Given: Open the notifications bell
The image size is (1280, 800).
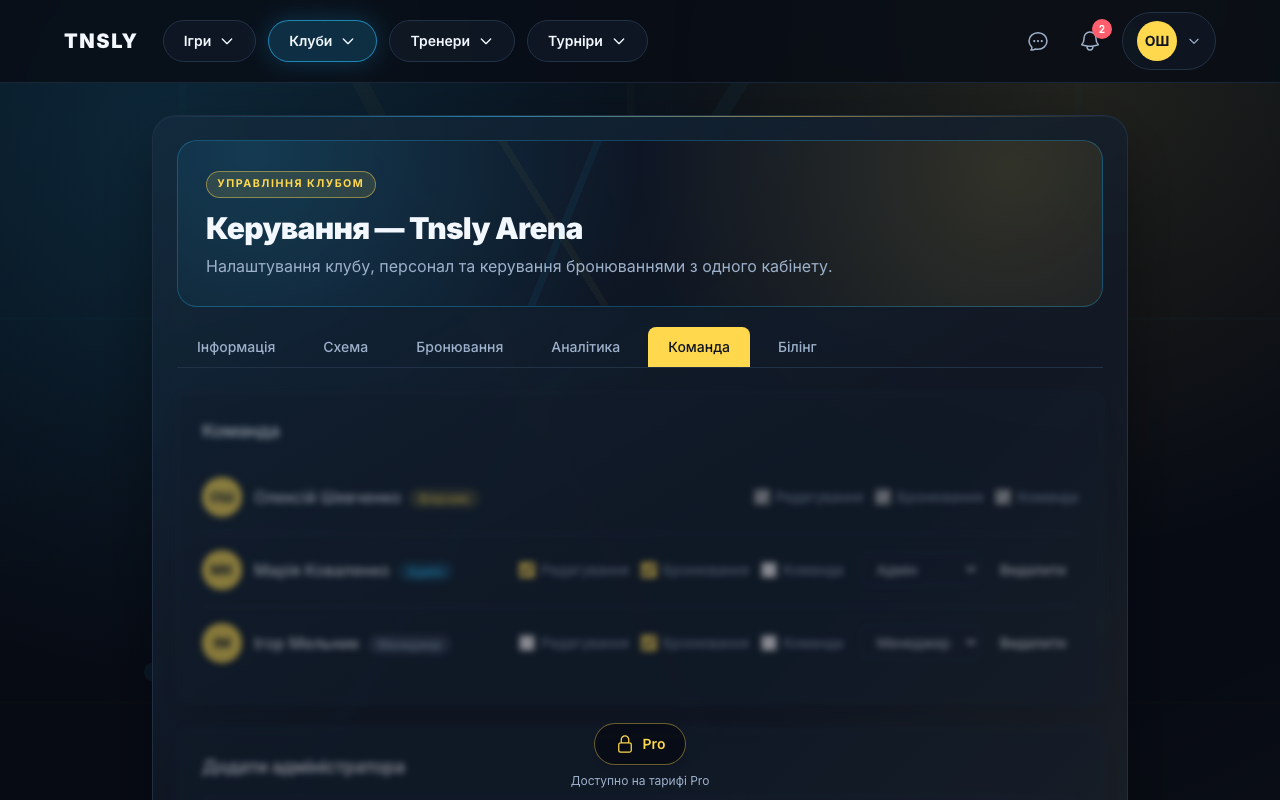Looking at the screenshot, I should point(1089,42).
